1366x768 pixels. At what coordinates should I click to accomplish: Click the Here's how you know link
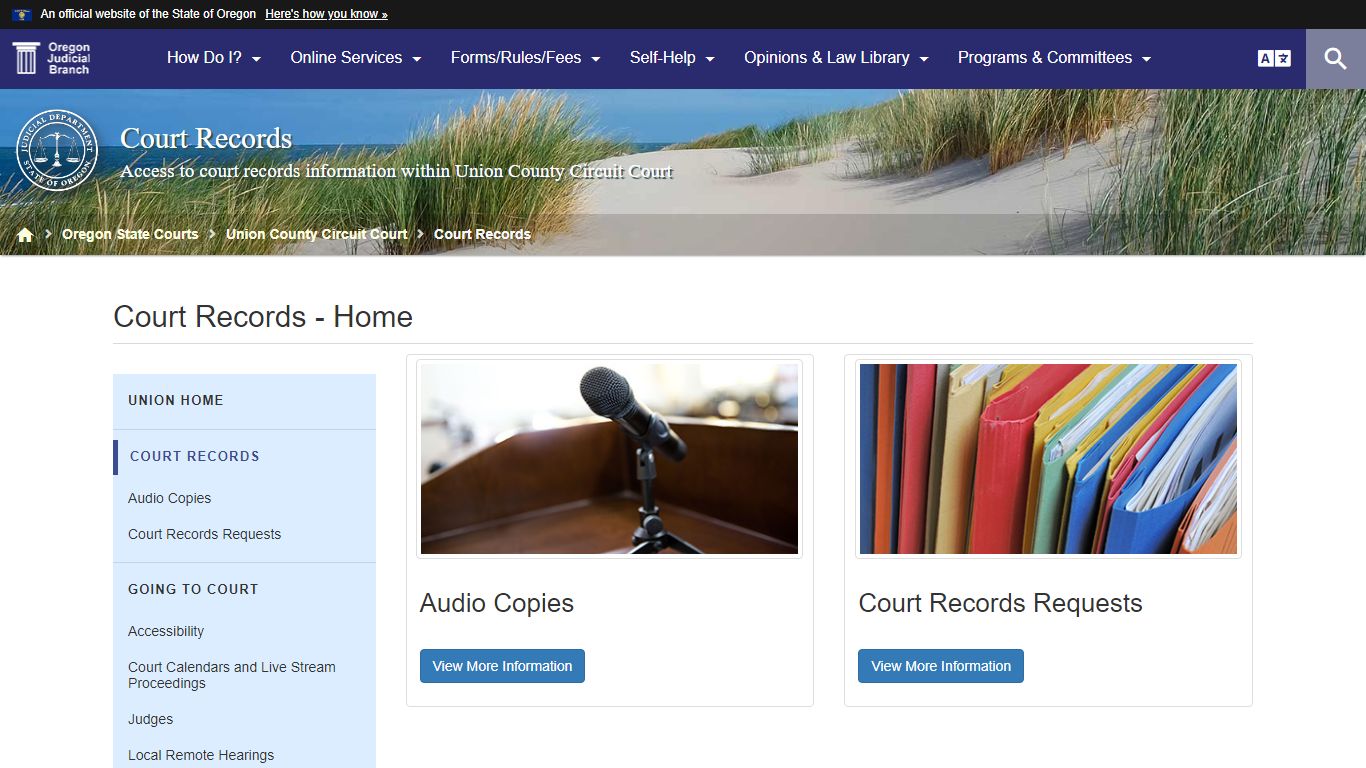[326, 14]
